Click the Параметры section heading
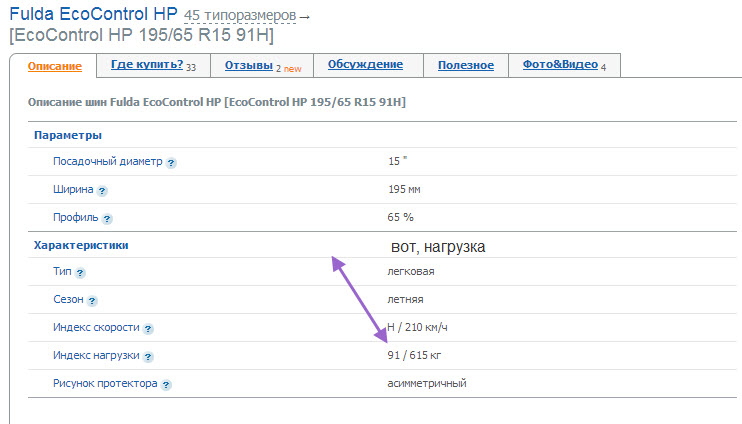The image size is (742, 424). coord(68,135)
